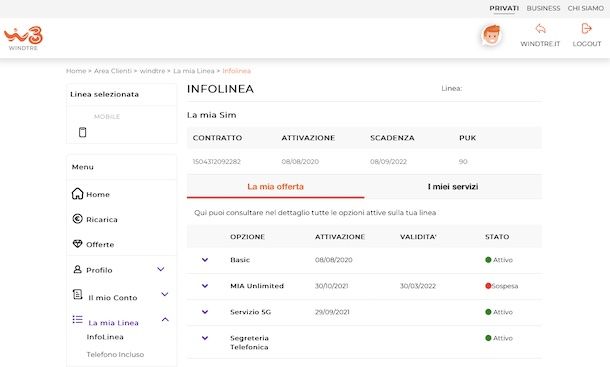Screen dimensions: 610x367
Task: Click the WindTre logo
Action: click(23, 38)
